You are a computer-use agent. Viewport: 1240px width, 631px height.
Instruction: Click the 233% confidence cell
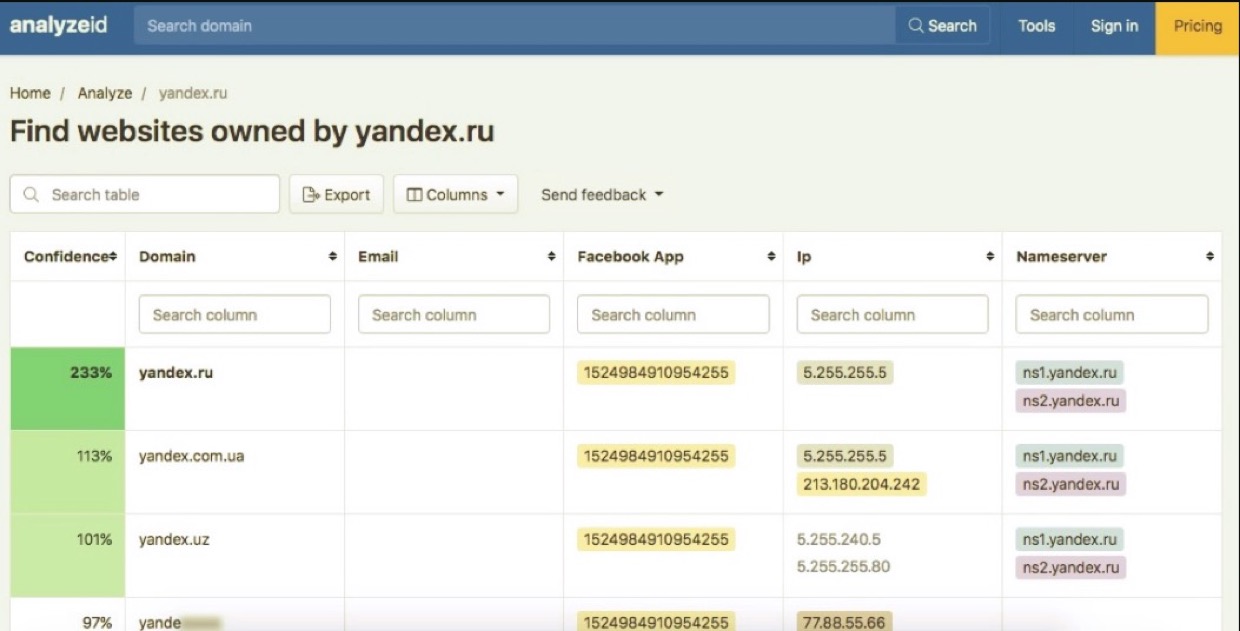click(x=68, y=389)
